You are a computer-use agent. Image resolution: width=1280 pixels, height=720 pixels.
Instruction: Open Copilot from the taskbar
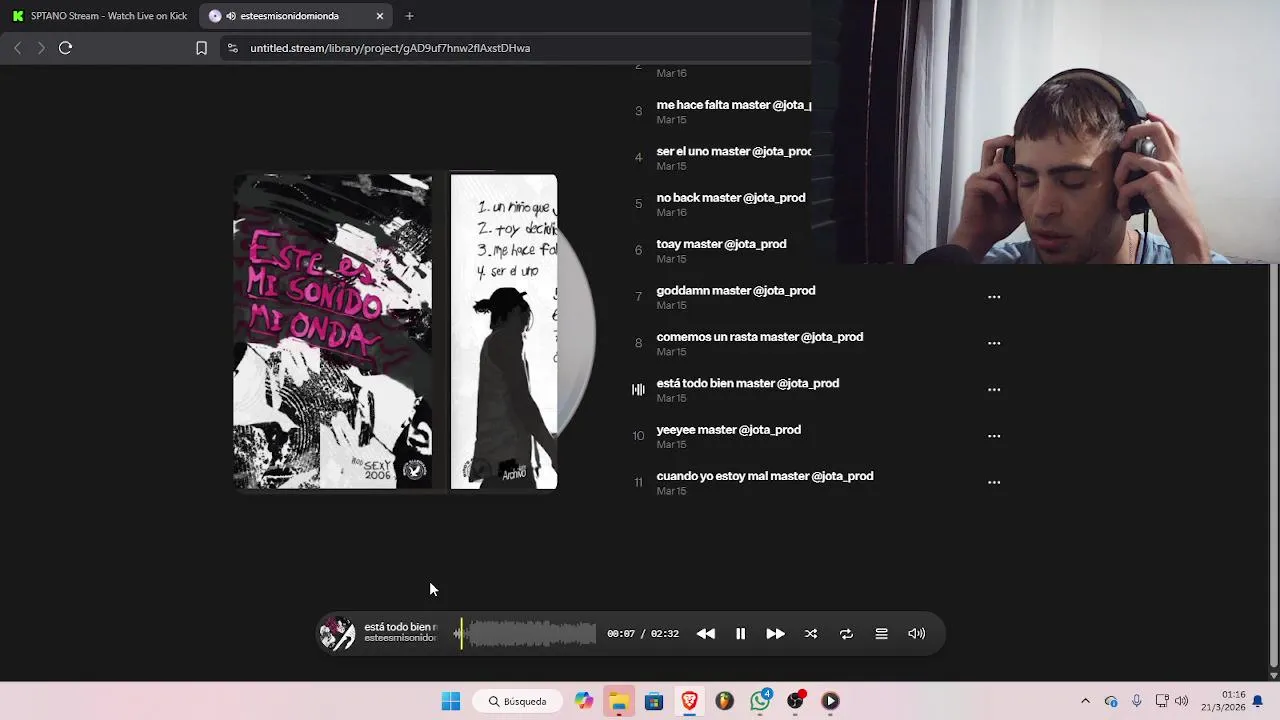click(x=584, y=701)
